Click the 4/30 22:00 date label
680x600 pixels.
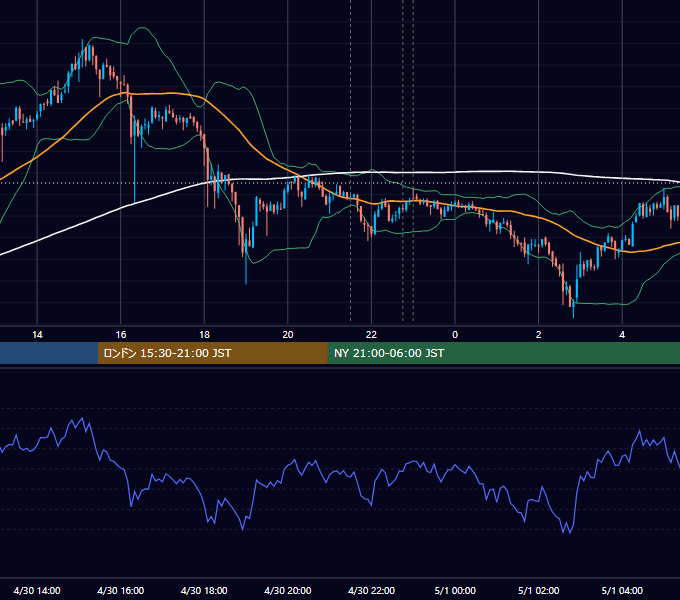371,590
